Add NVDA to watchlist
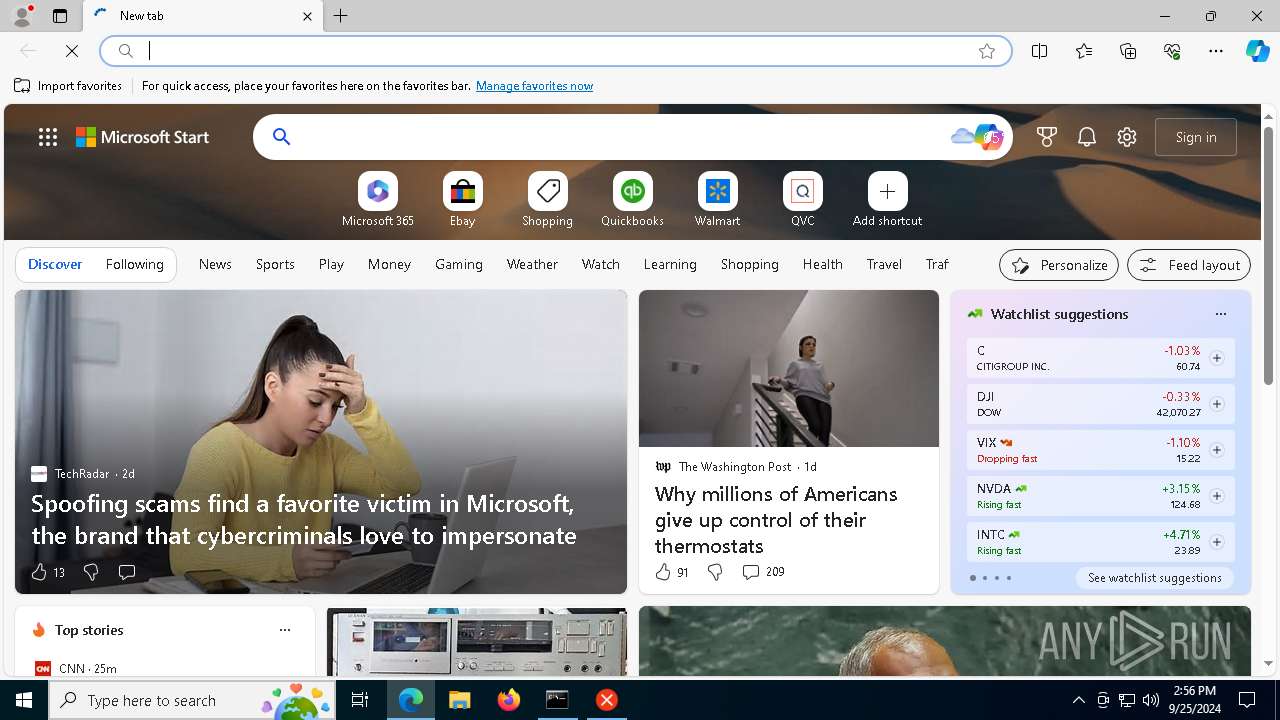 [x=1216, y=496]
